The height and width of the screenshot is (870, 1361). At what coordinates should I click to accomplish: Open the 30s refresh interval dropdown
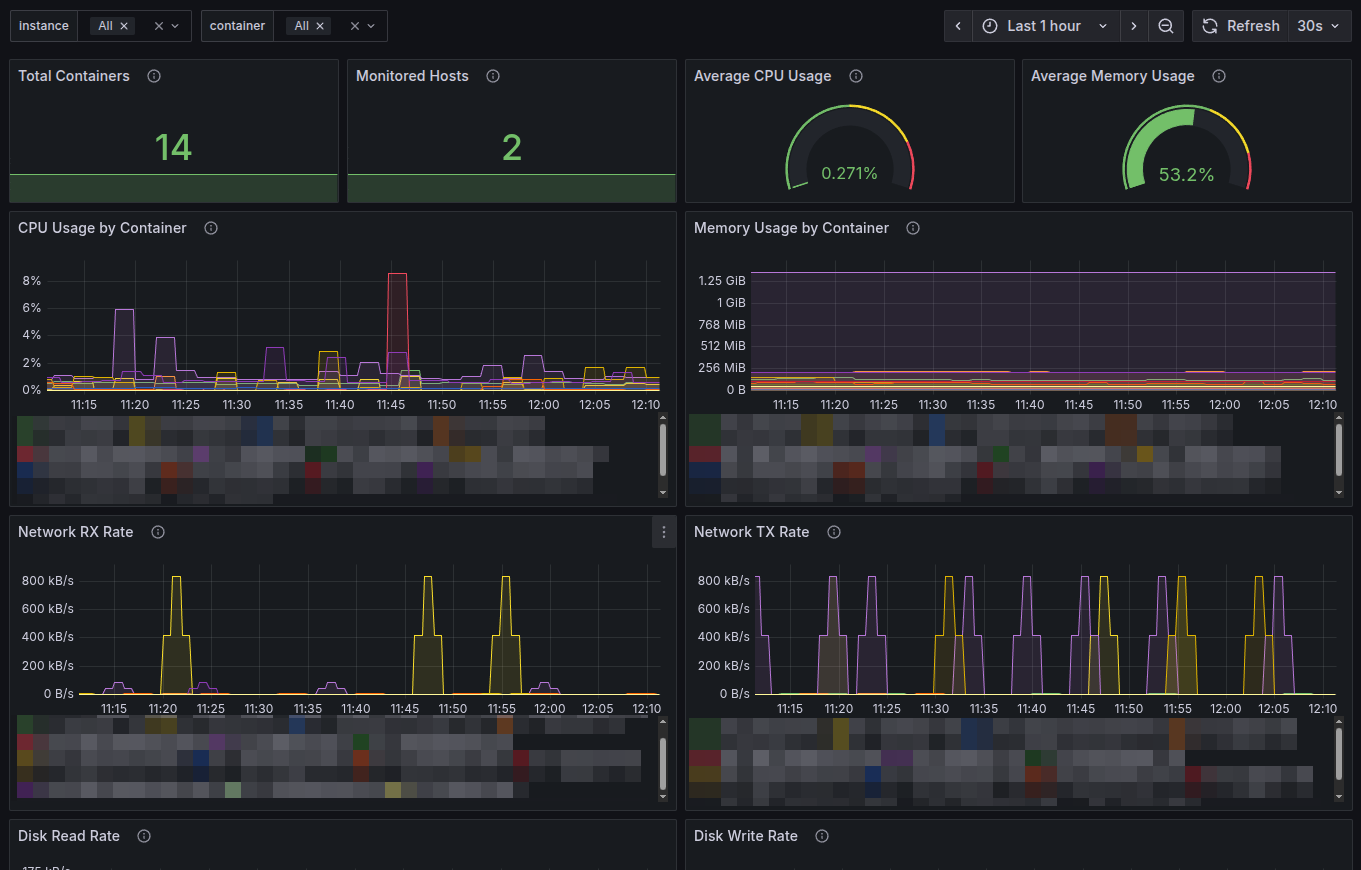1320,25
